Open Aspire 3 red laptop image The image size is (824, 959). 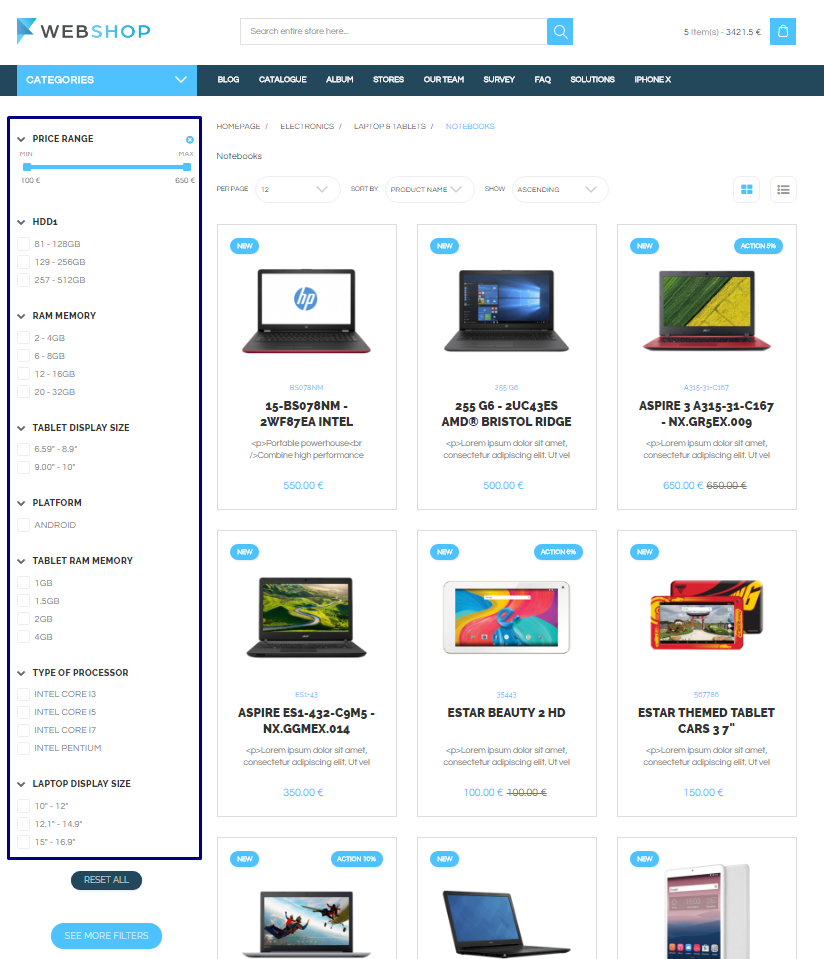(707, 311)
